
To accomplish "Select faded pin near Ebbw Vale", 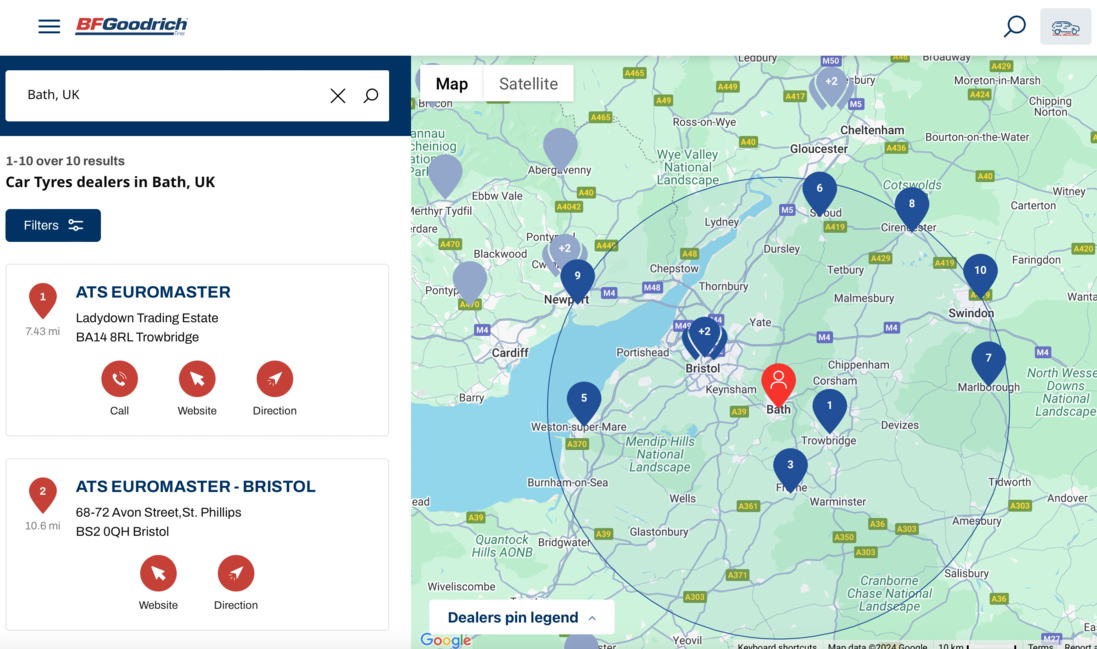I will click(x=446, y=174).
